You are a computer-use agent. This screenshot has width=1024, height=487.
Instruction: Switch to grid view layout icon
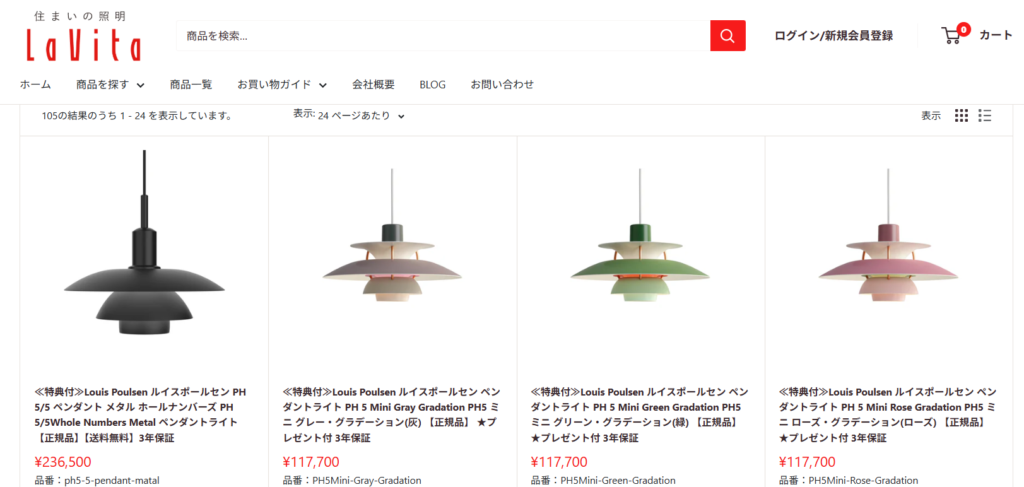tap(961, 116)
